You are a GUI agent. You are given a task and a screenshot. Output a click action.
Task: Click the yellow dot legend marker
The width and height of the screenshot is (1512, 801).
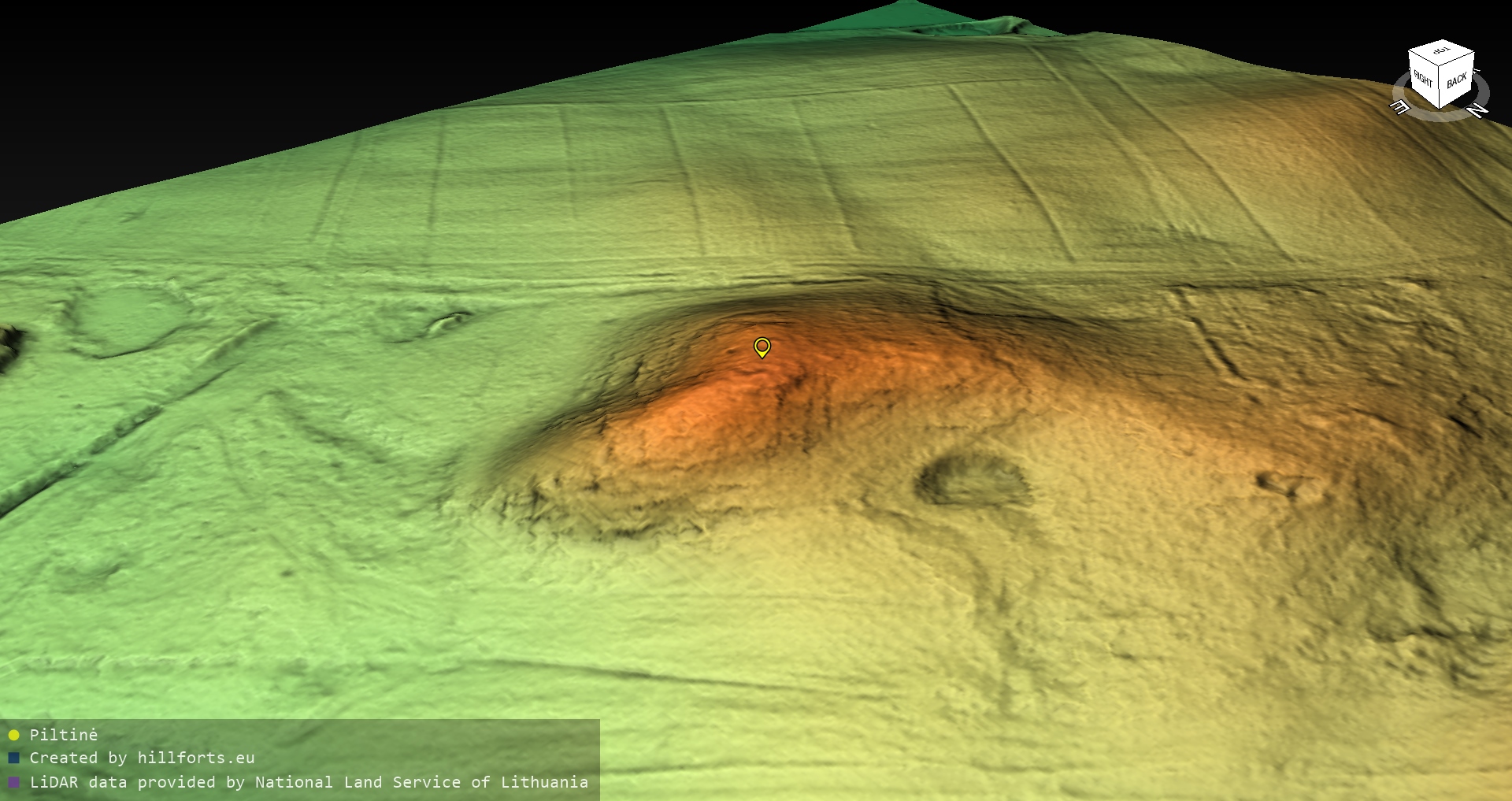coord(13,735)
